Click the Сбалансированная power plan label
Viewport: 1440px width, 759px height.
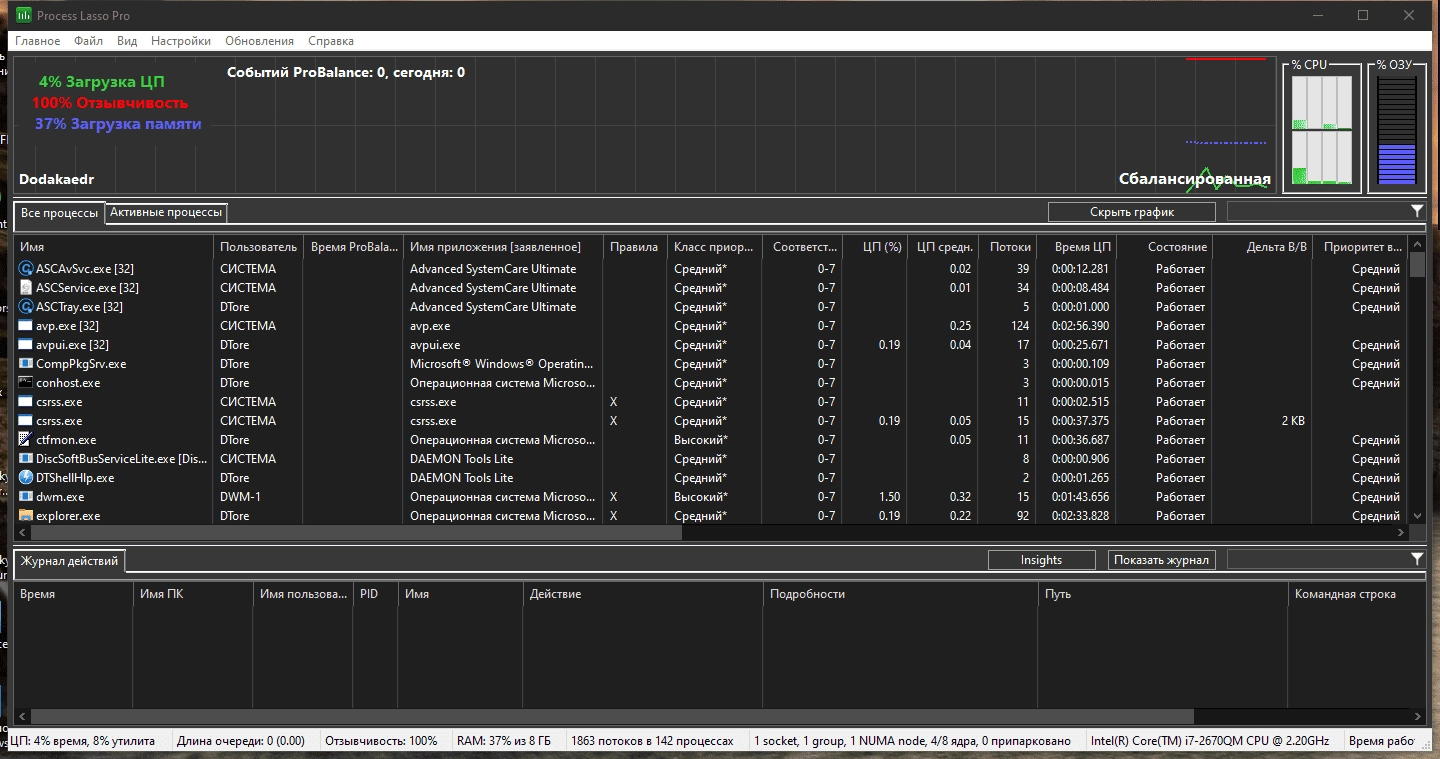point(1194,180)
